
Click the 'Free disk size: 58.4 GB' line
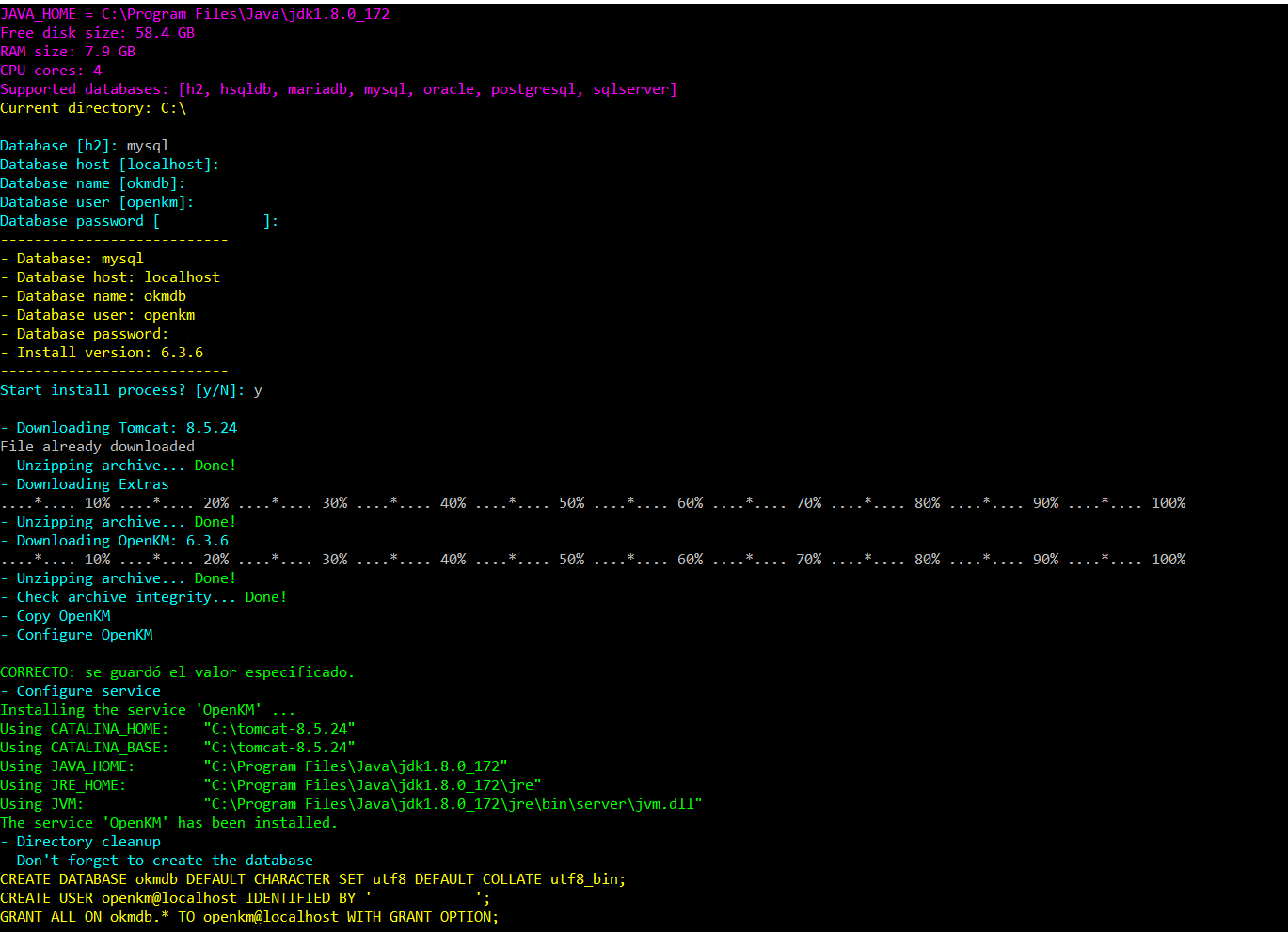tap(97, 33)
